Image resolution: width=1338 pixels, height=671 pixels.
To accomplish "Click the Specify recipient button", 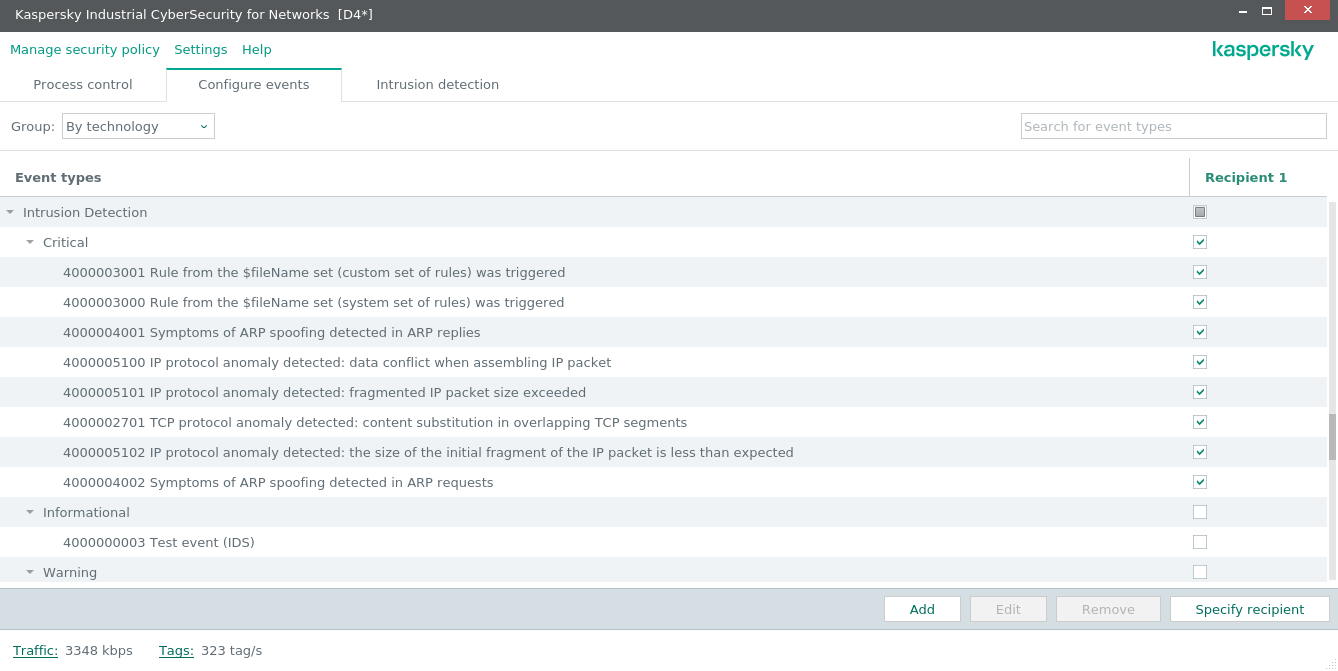I will pos(1249,609).
